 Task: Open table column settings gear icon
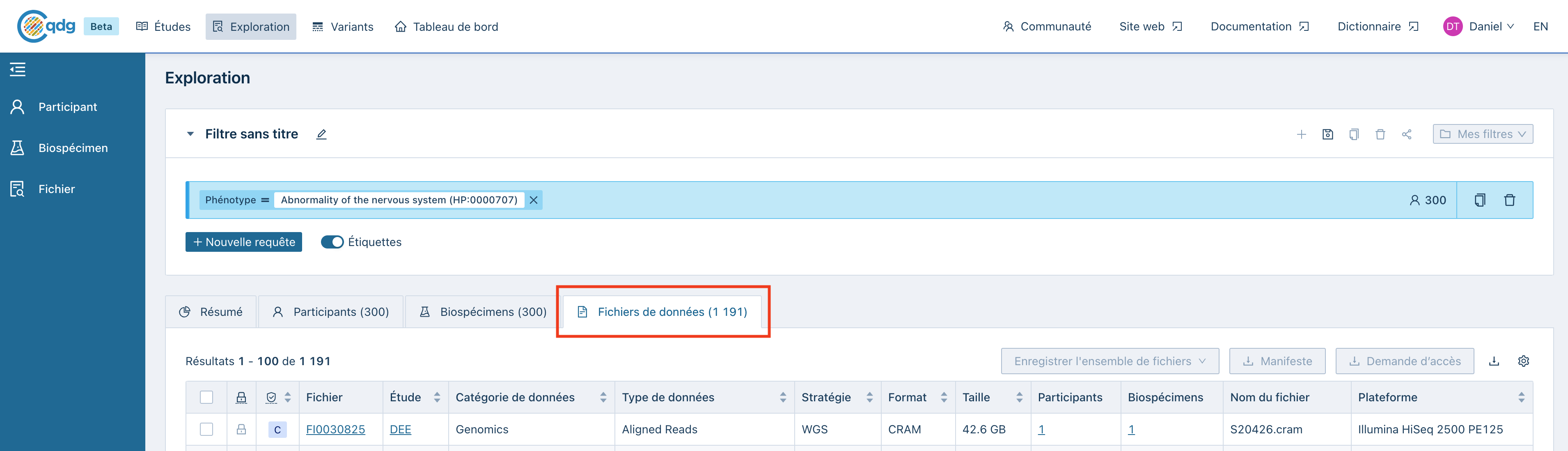[1523, 361]
